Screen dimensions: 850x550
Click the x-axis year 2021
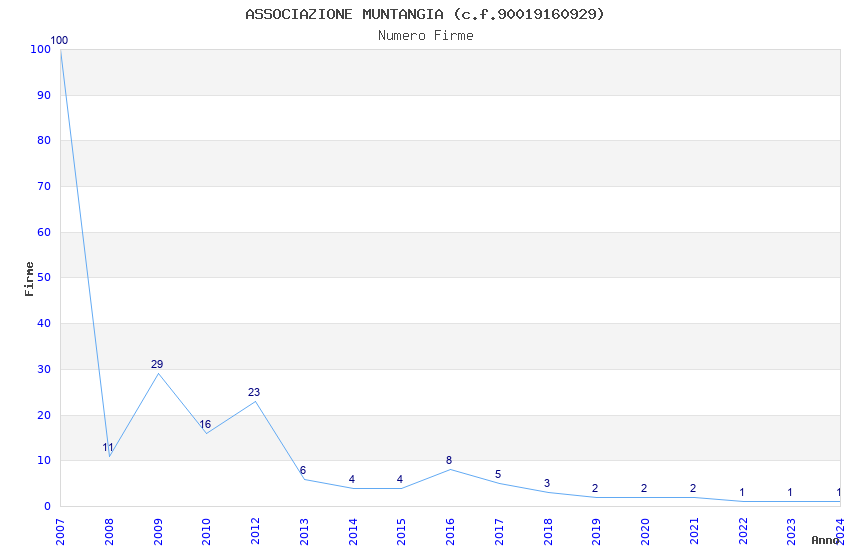tap(694, 532)
